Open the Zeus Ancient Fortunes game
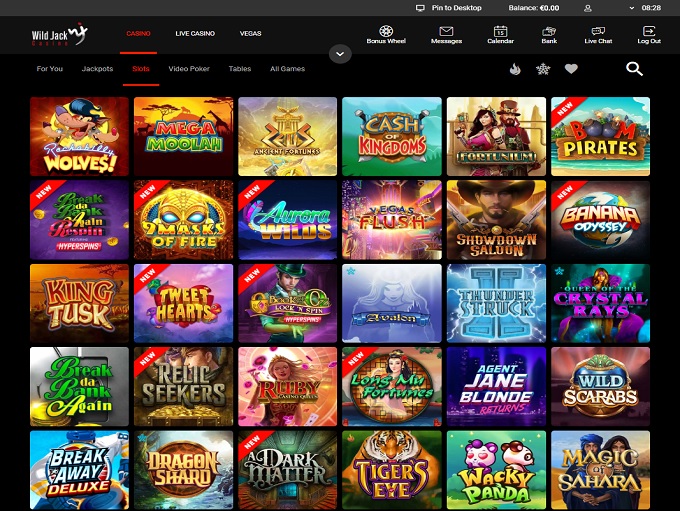Screen dimensions: 680x511 [288, 136]
